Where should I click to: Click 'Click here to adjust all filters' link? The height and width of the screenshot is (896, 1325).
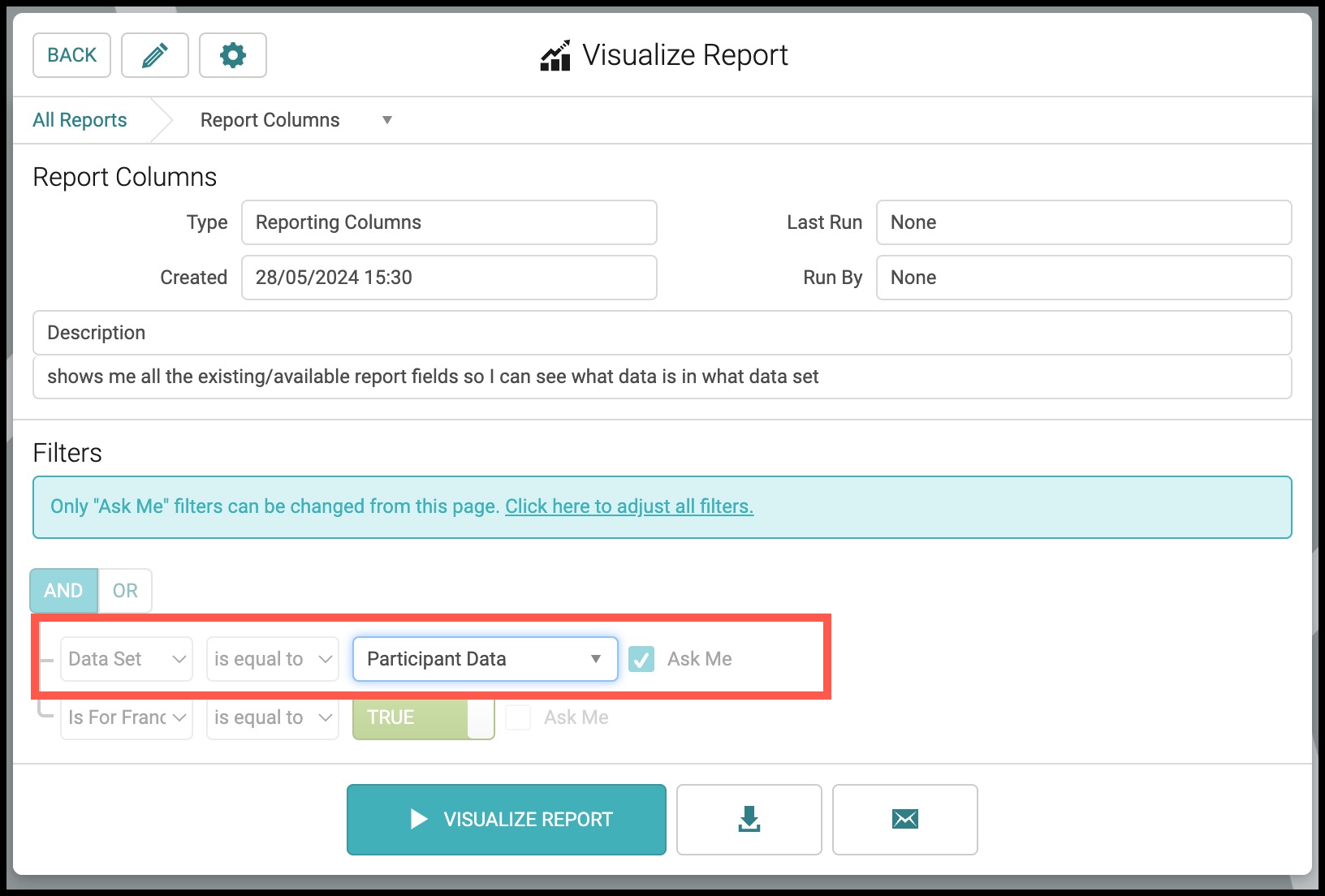tap(629, 506)
